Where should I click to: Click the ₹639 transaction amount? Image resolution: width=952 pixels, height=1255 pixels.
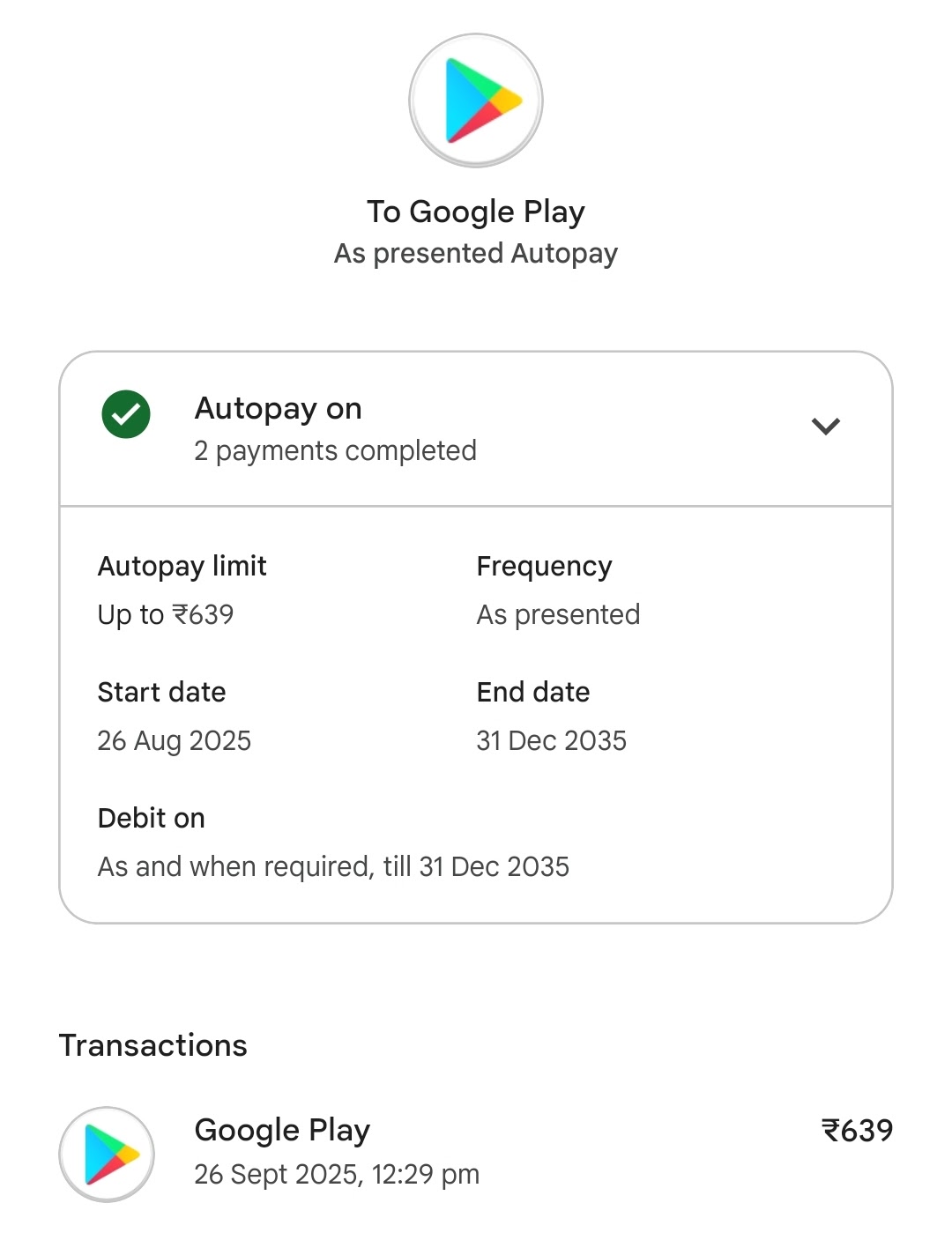(857, 1131)
